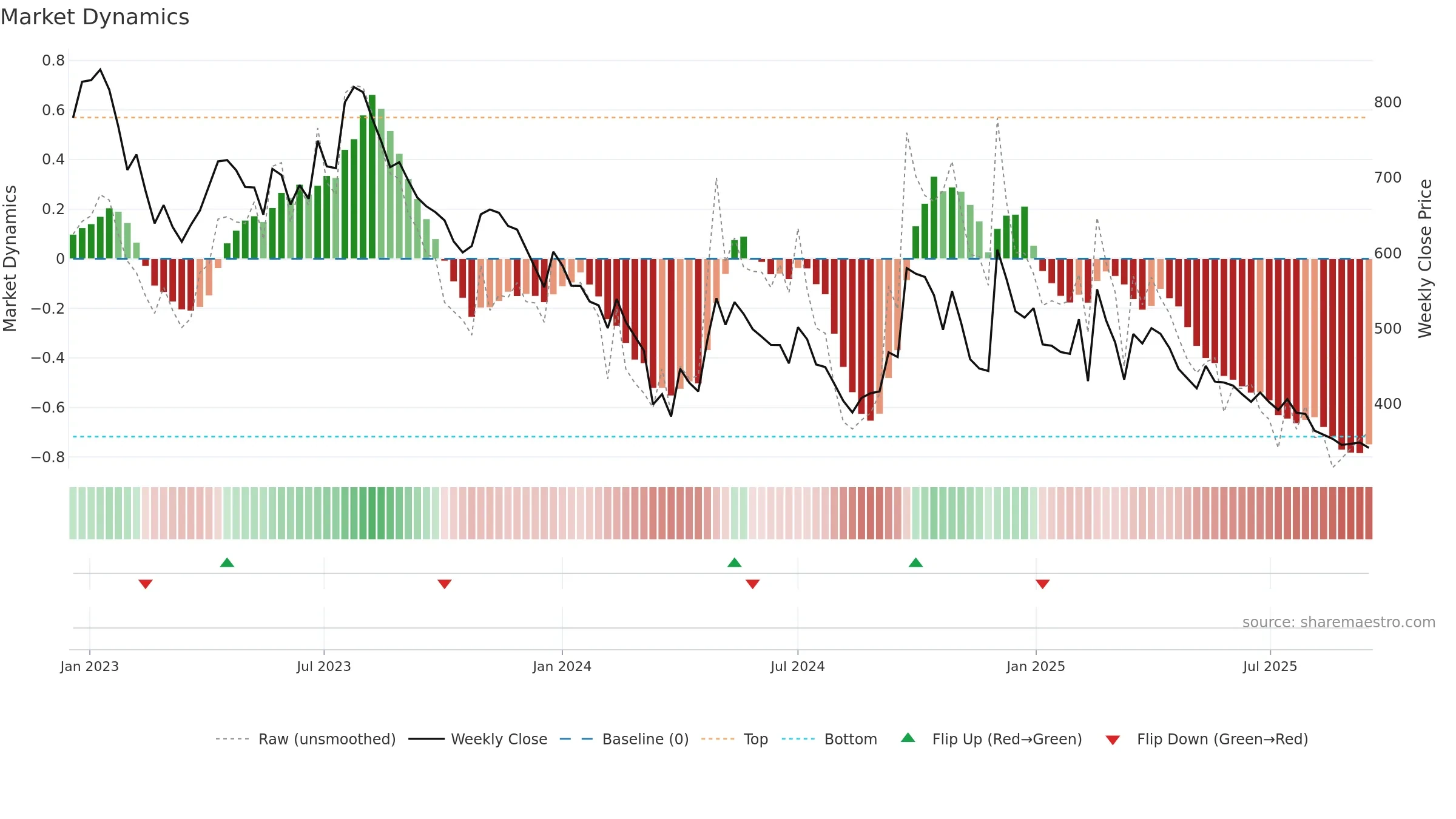Viewport: 1456px width, 819px height.
Task: Click the 0.8 left axis tick
Action: [x=53, y=60]
